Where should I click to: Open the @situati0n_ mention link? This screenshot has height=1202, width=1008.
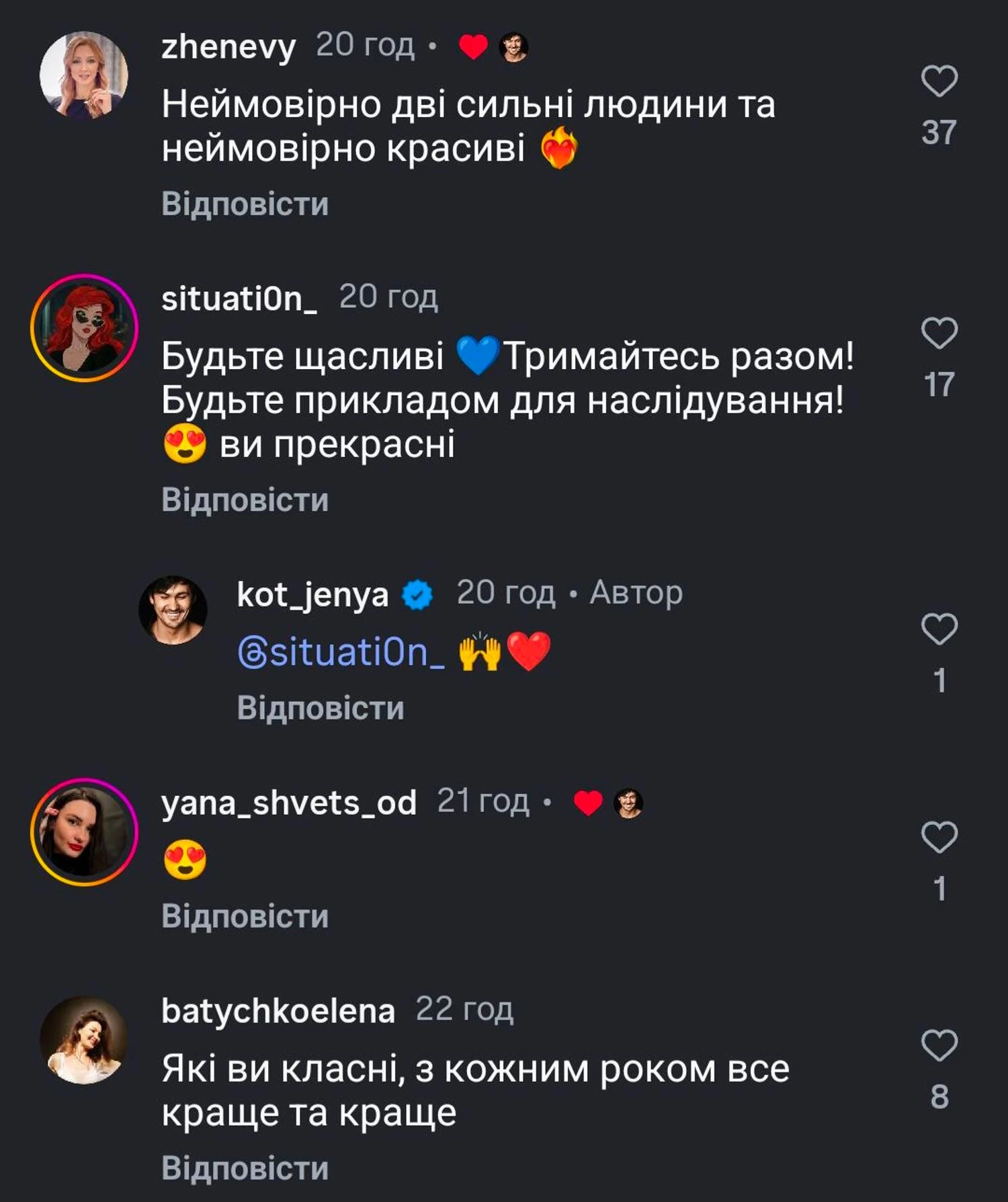tap(341, 652)
